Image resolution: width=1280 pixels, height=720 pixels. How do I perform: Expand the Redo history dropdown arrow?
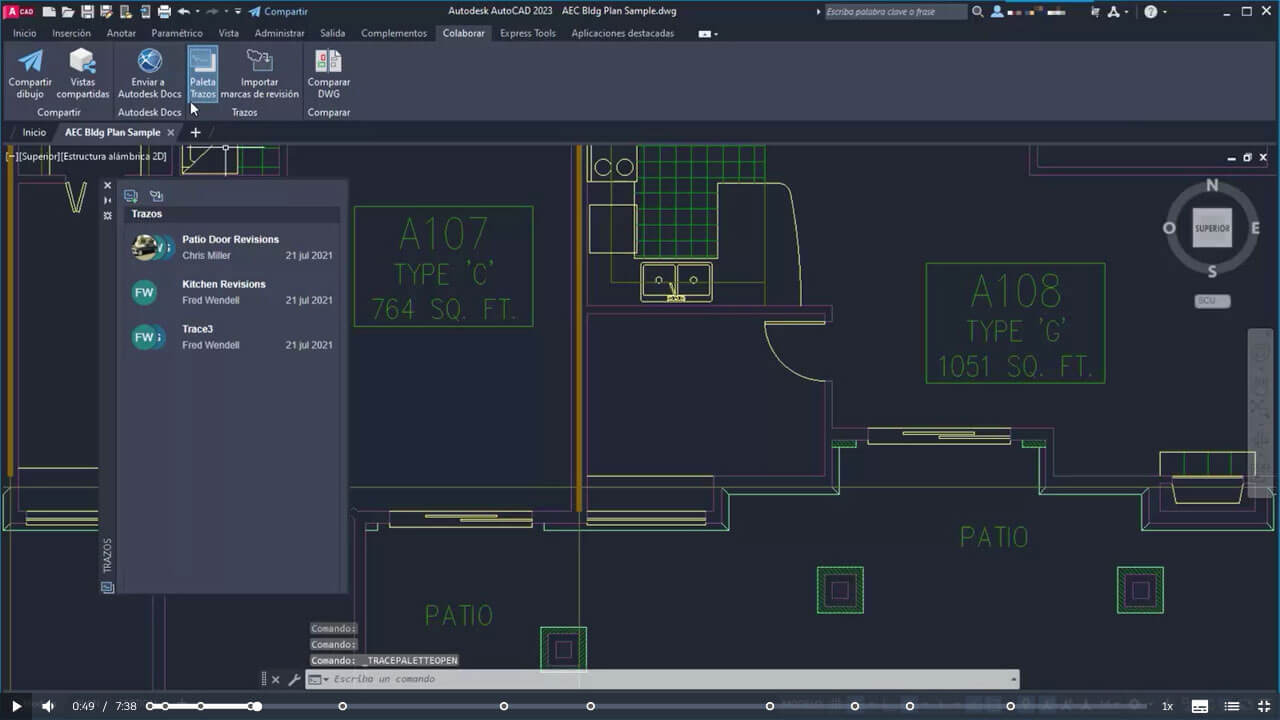[226, 12]
